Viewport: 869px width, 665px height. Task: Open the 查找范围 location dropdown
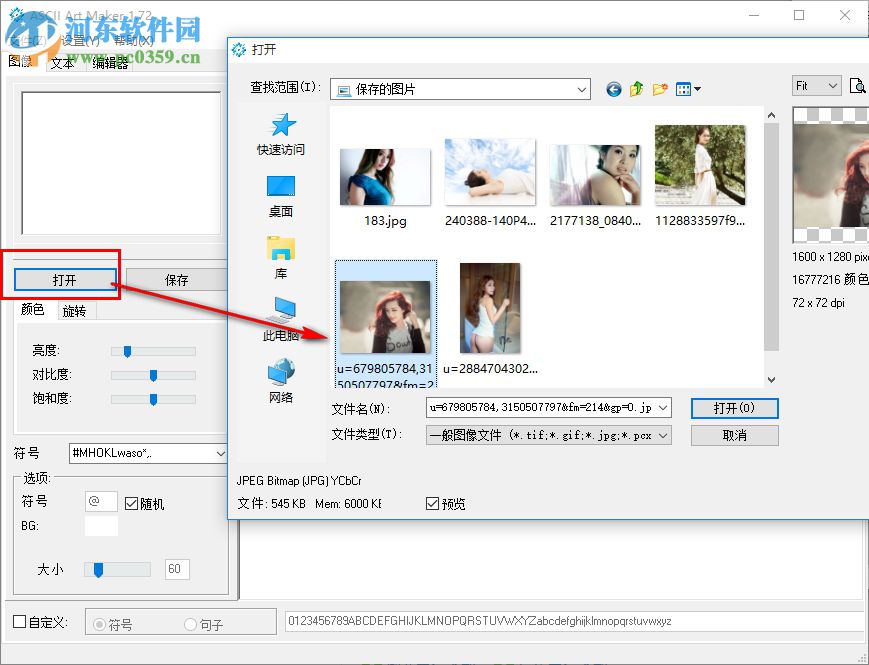pyautogui.click(x=581, y=89)
